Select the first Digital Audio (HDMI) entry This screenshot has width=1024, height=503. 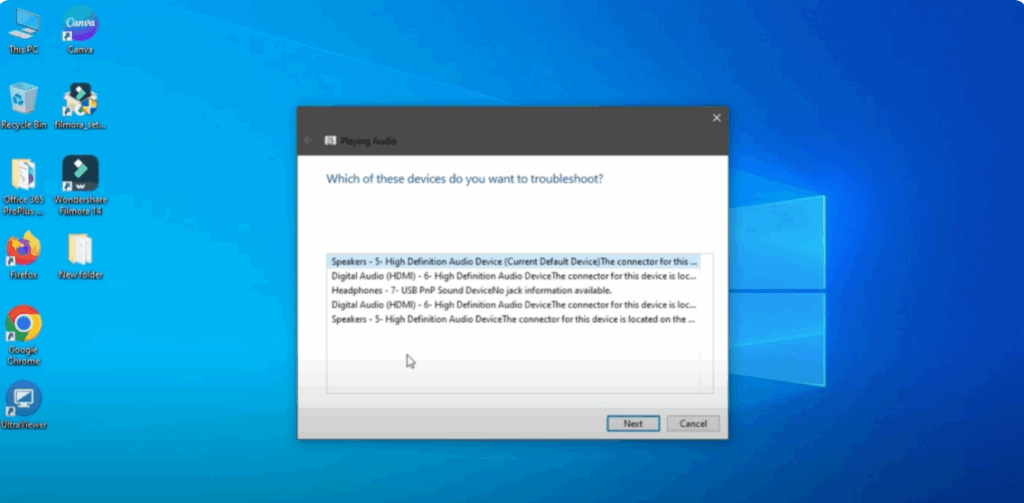pos(514,276)
